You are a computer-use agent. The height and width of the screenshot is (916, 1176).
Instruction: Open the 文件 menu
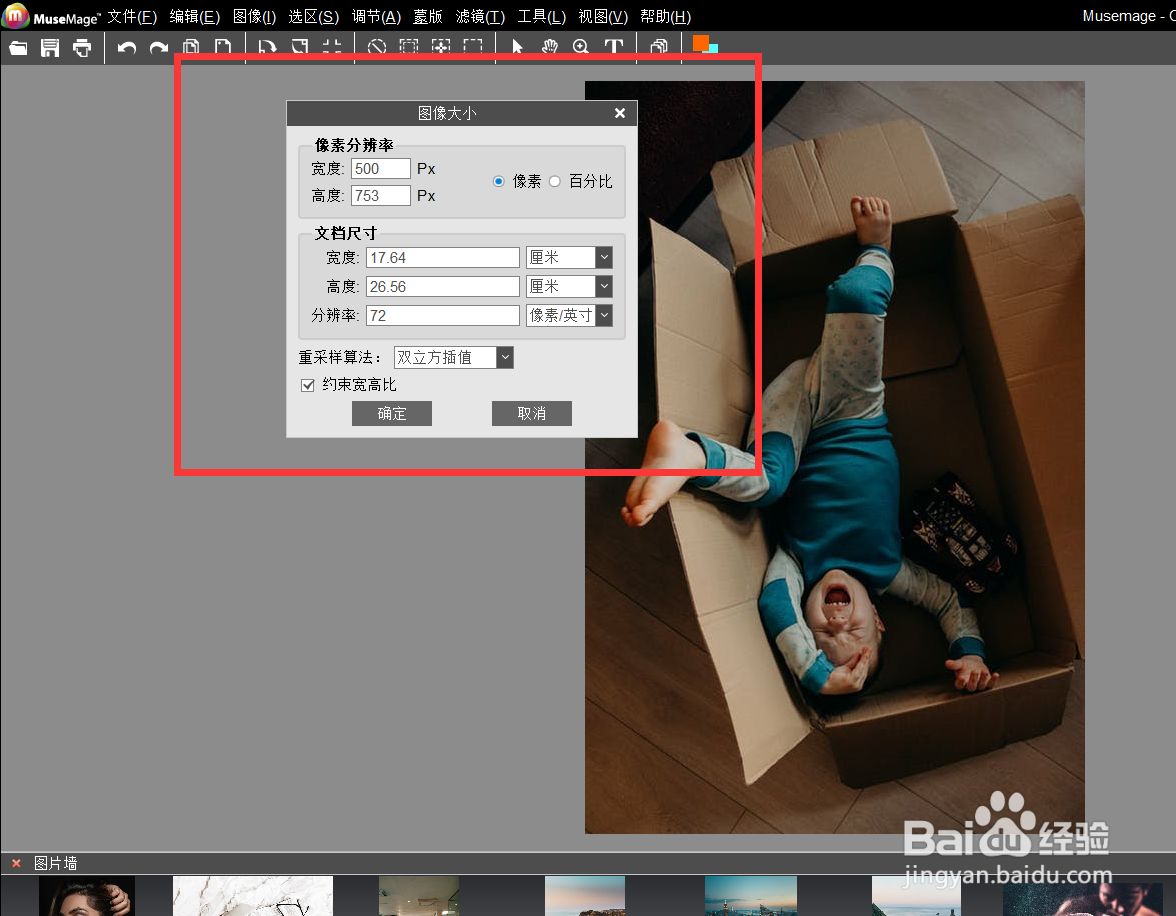coord(132,17)
